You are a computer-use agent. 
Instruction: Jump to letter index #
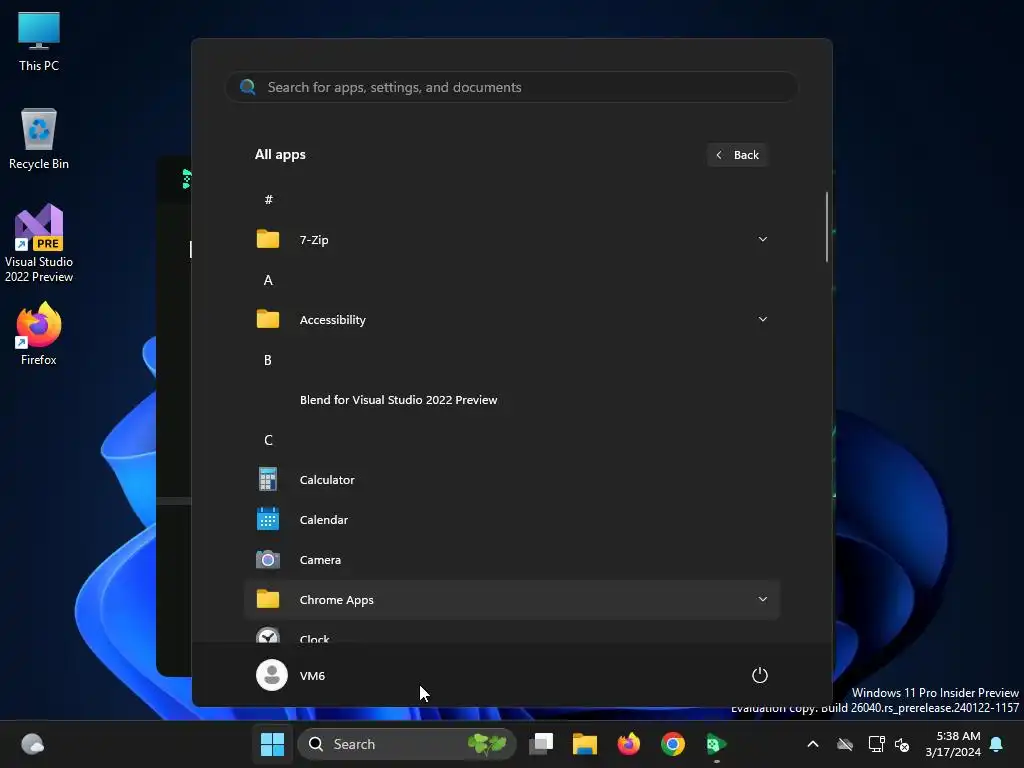pos(268,199)
